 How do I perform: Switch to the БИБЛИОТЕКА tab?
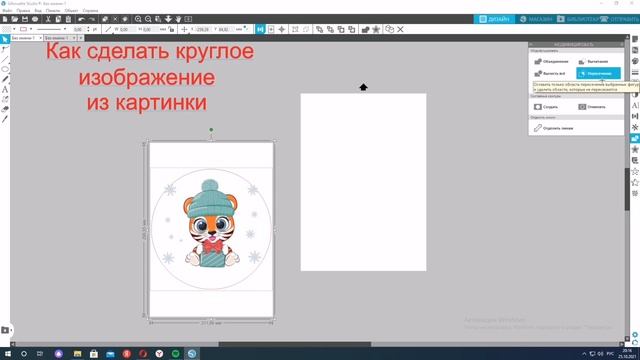pos(578,19)
